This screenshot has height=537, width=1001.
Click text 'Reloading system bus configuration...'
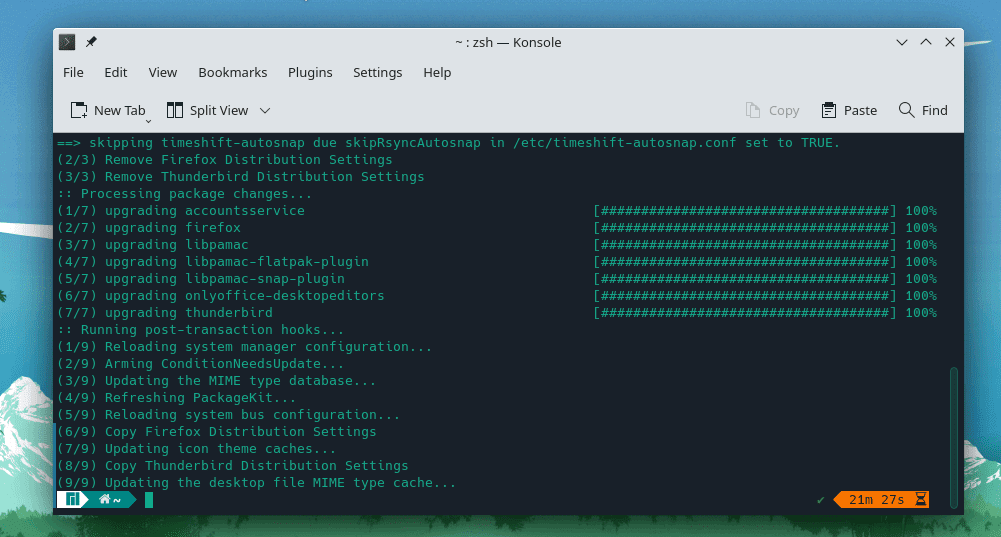click(252, 414)
